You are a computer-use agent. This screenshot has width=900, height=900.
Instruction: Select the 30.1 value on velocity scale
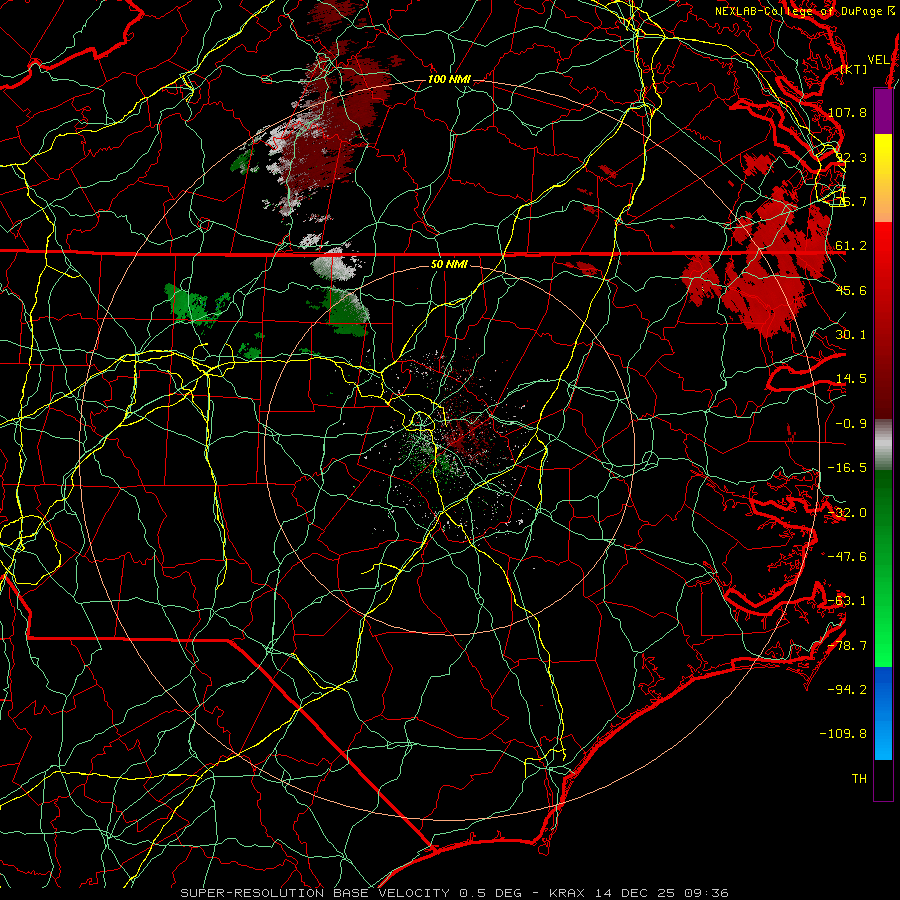point(851,335)
